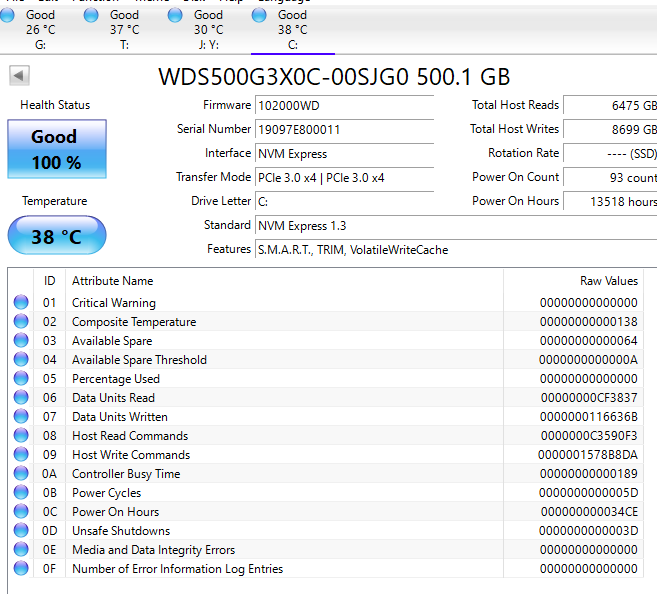Select the Power Cycles attribute row
Screen dimensions: 657x594
[x=326, y=493]
